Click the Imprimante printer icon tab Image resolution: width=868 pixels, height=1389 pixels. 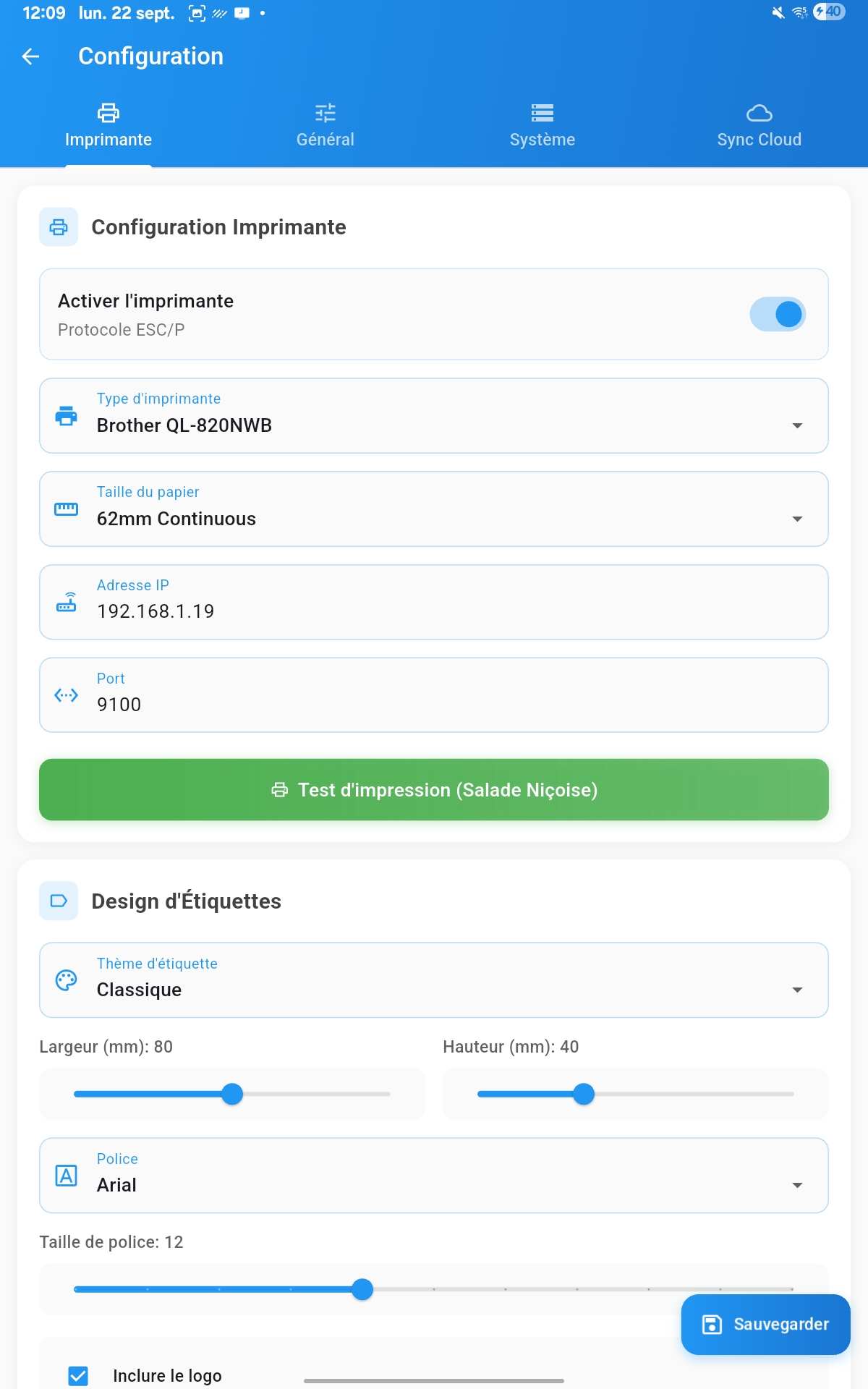(109, 114)
